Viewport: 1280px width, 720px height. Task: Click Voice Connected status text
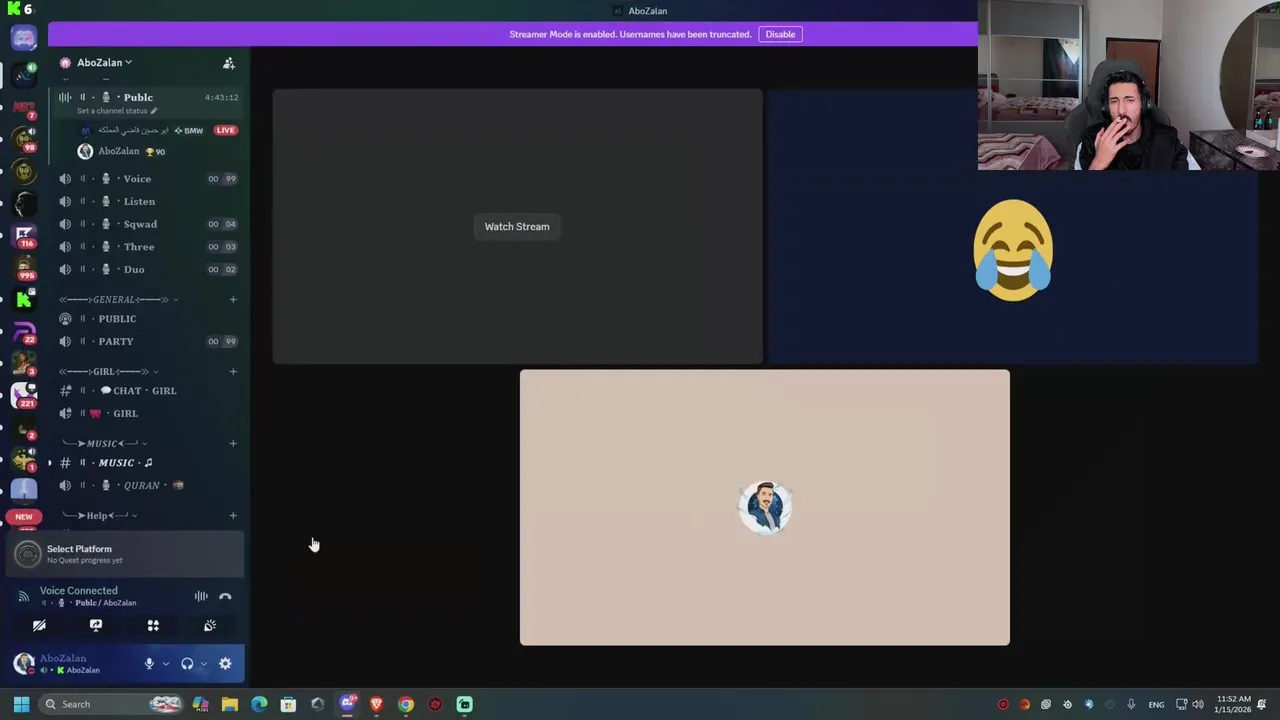pyautogui.click(x=78, y=591)
